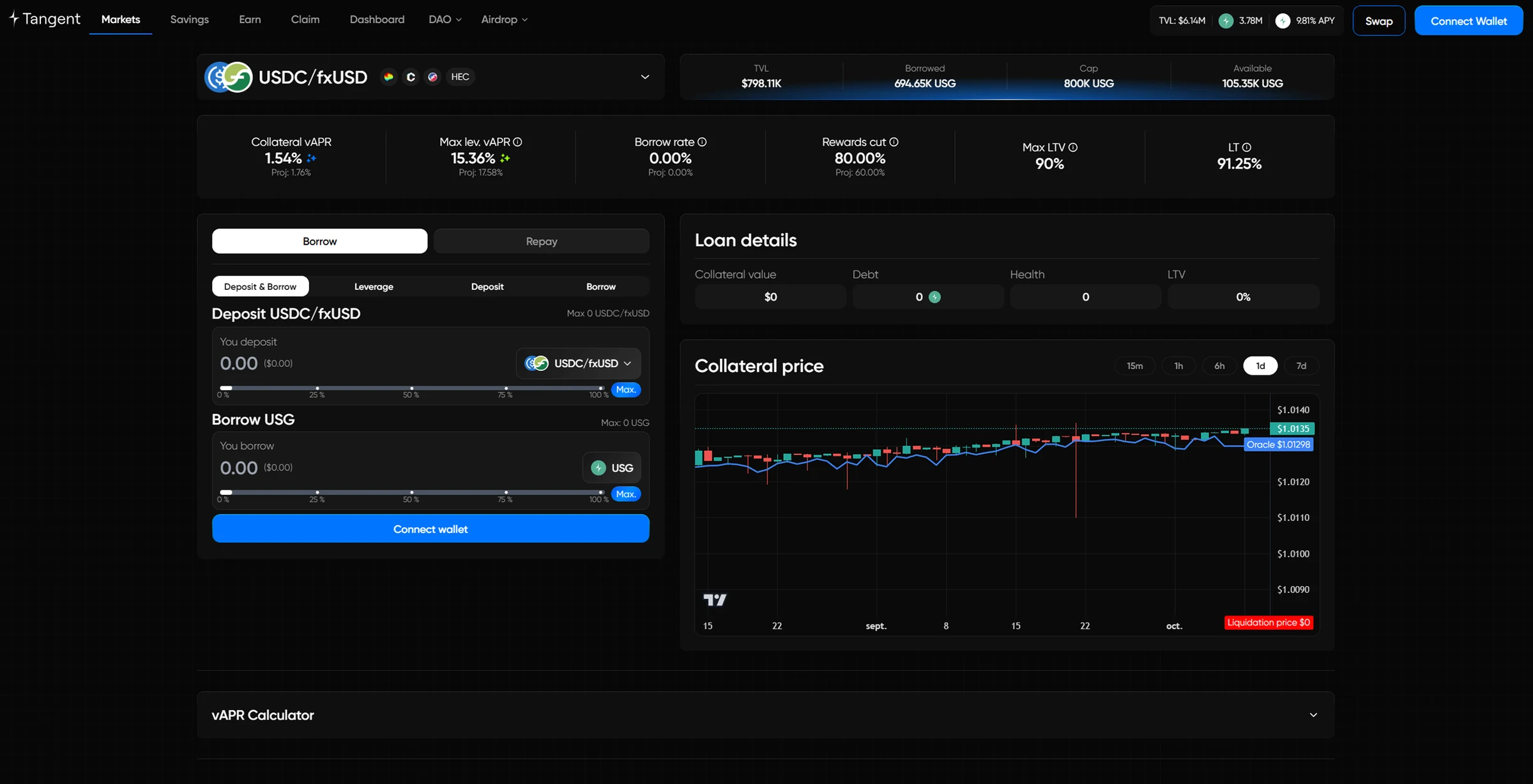Click the green USG icon in top bar
This screenshot has height=784, width=1533.
(1226, 21)
